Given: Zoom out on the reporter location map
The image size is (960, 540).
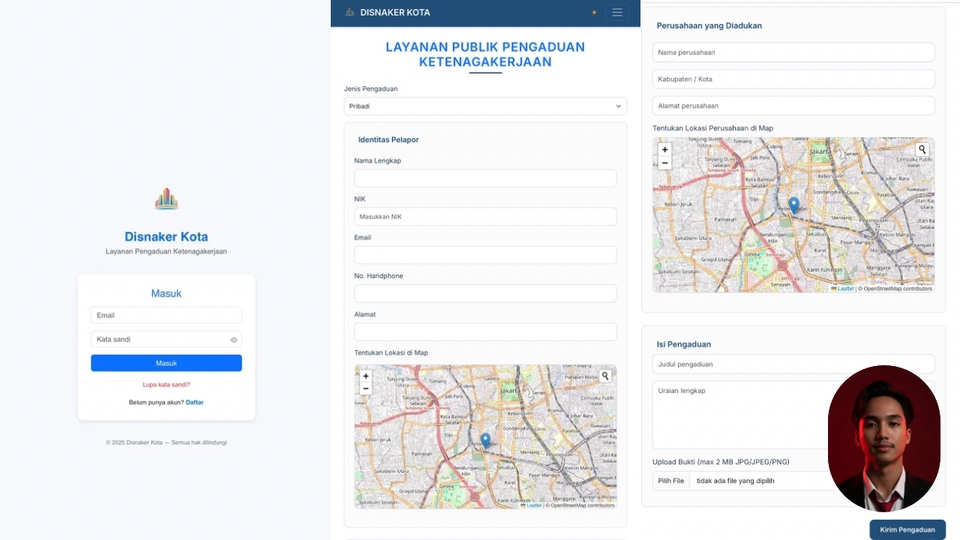Looking at the screenshot, I should tap(366, 389).
